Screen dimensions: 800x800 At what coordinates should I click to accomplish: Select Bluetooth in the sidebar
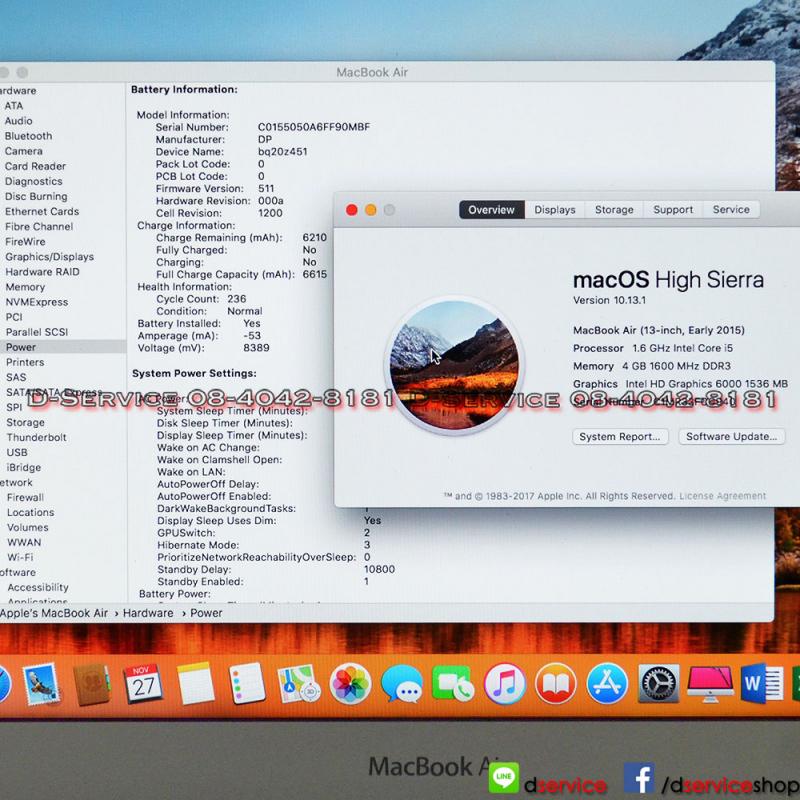point(29,136)
